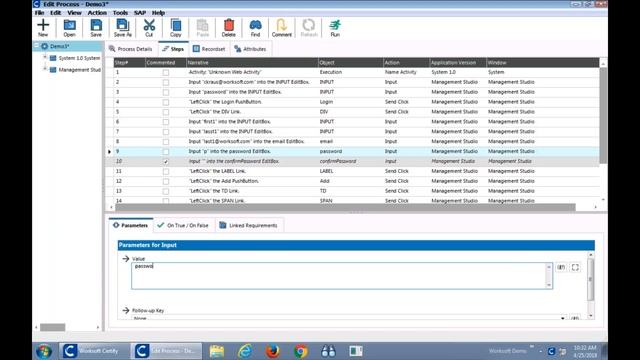Screen dimensions: 640x360
Task: Click the variable picker icon beside Value field
Action: [x=561, y=267]
